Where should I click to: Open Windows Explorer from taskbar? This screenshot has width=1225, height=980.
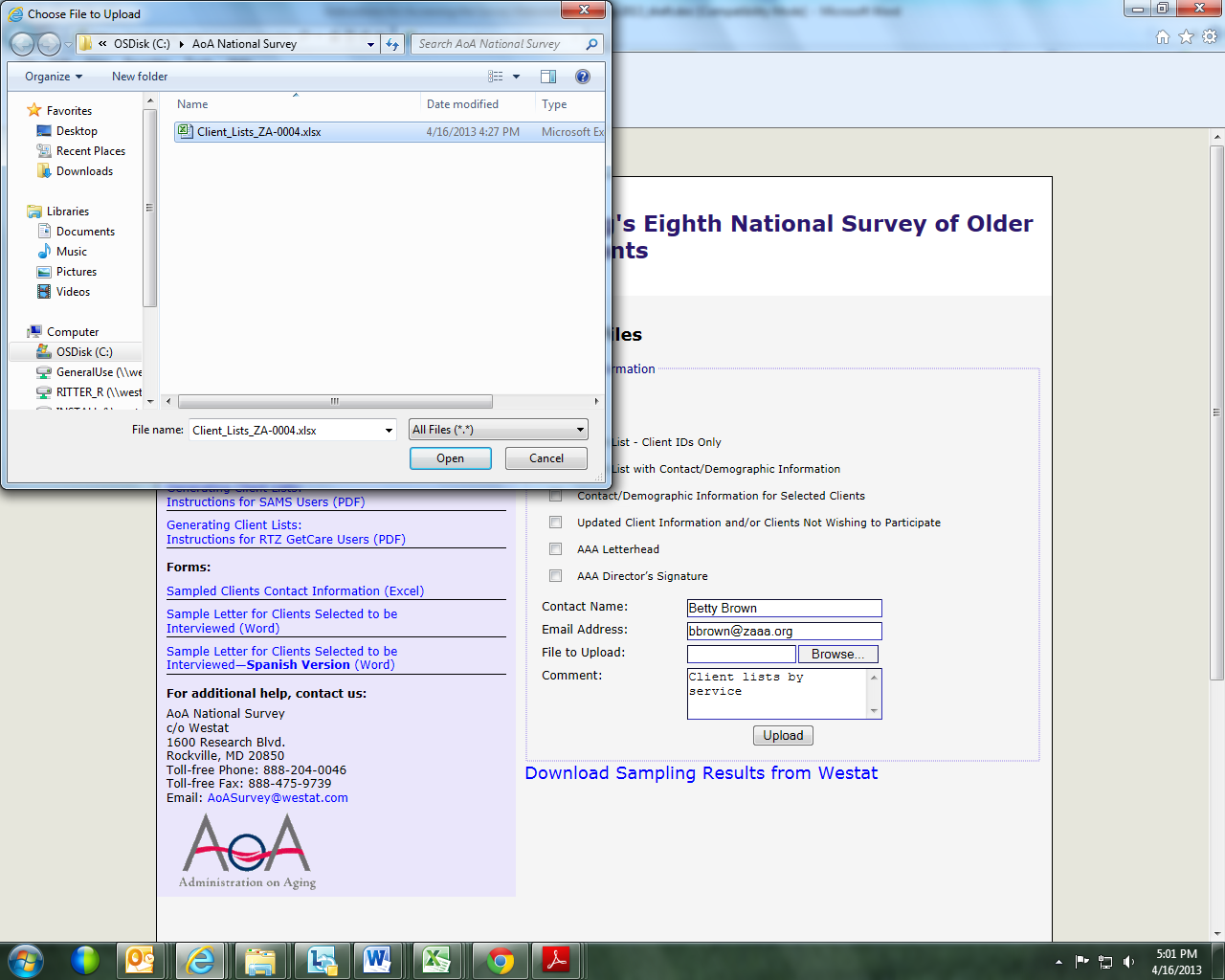tap(260, 960)
